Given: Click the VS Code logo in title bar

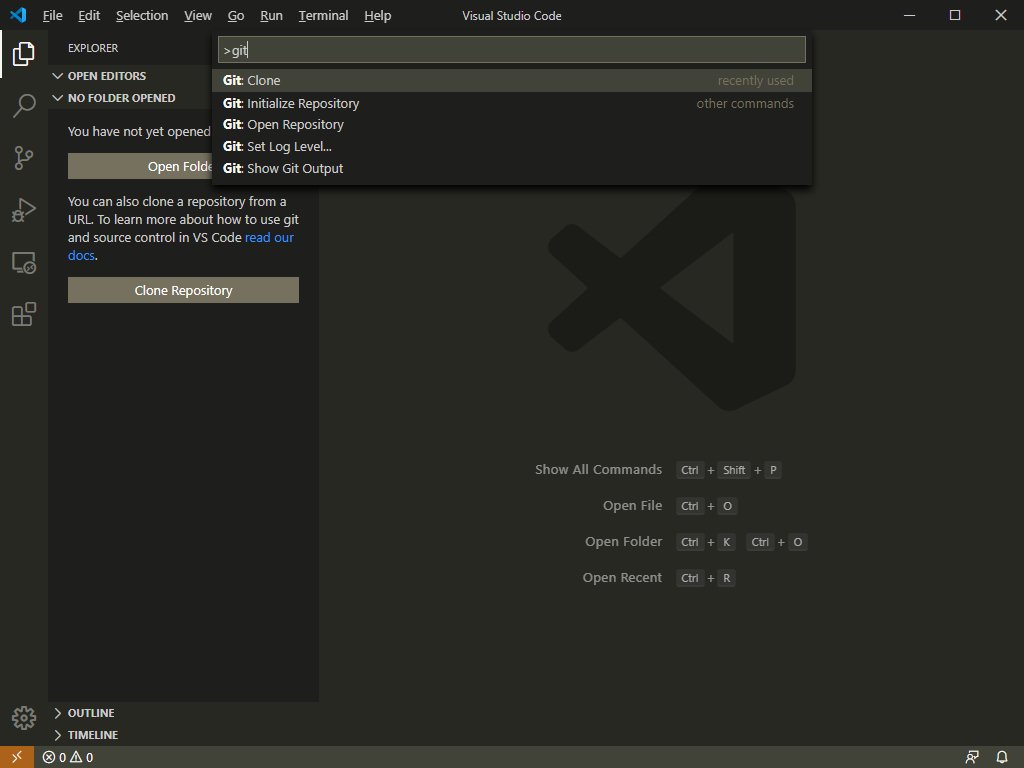Looking at the screenshot, I should (x=18, y=15).
